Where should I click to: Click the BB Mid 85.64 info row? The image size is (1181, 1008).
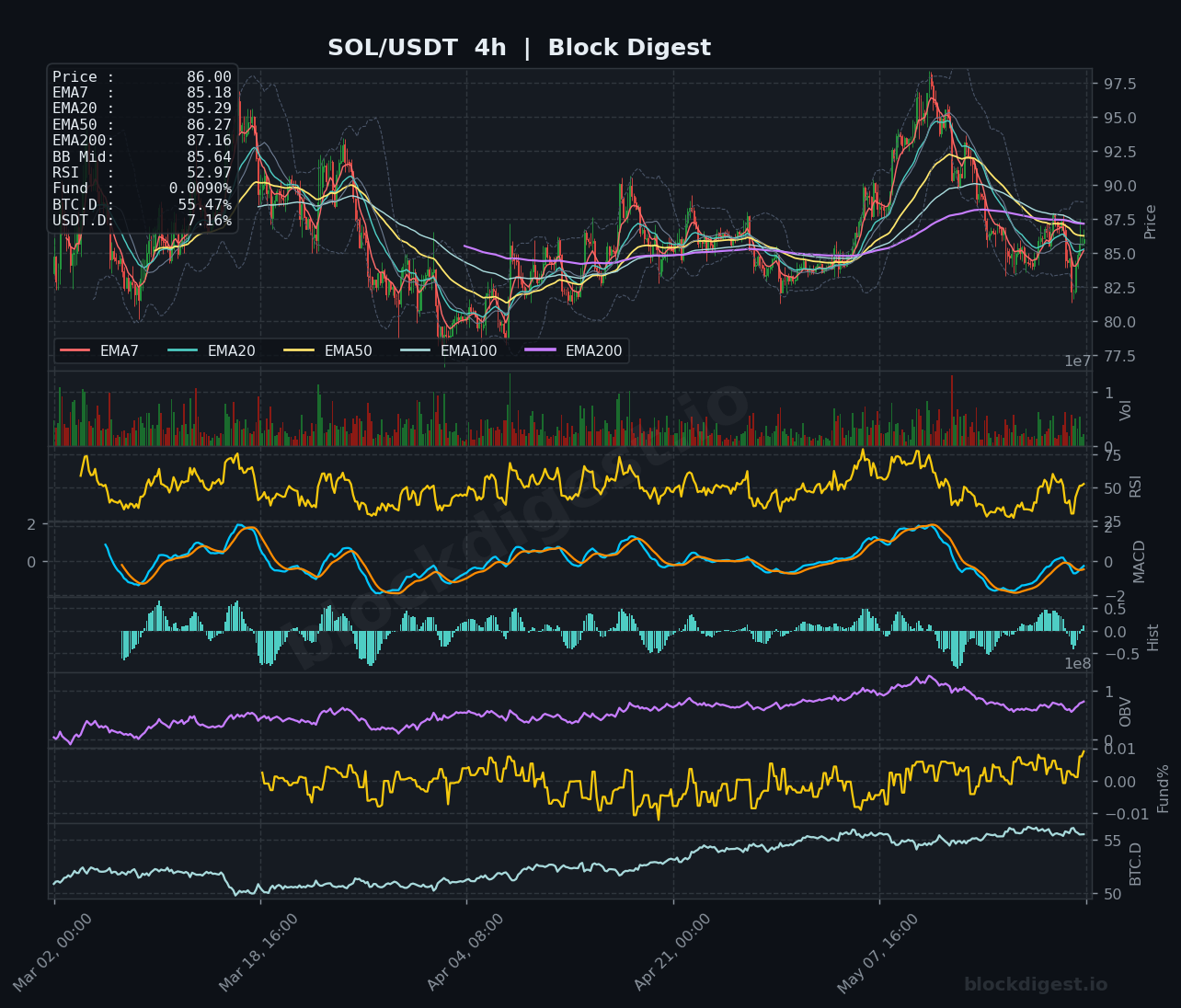(x=142, y=157)
